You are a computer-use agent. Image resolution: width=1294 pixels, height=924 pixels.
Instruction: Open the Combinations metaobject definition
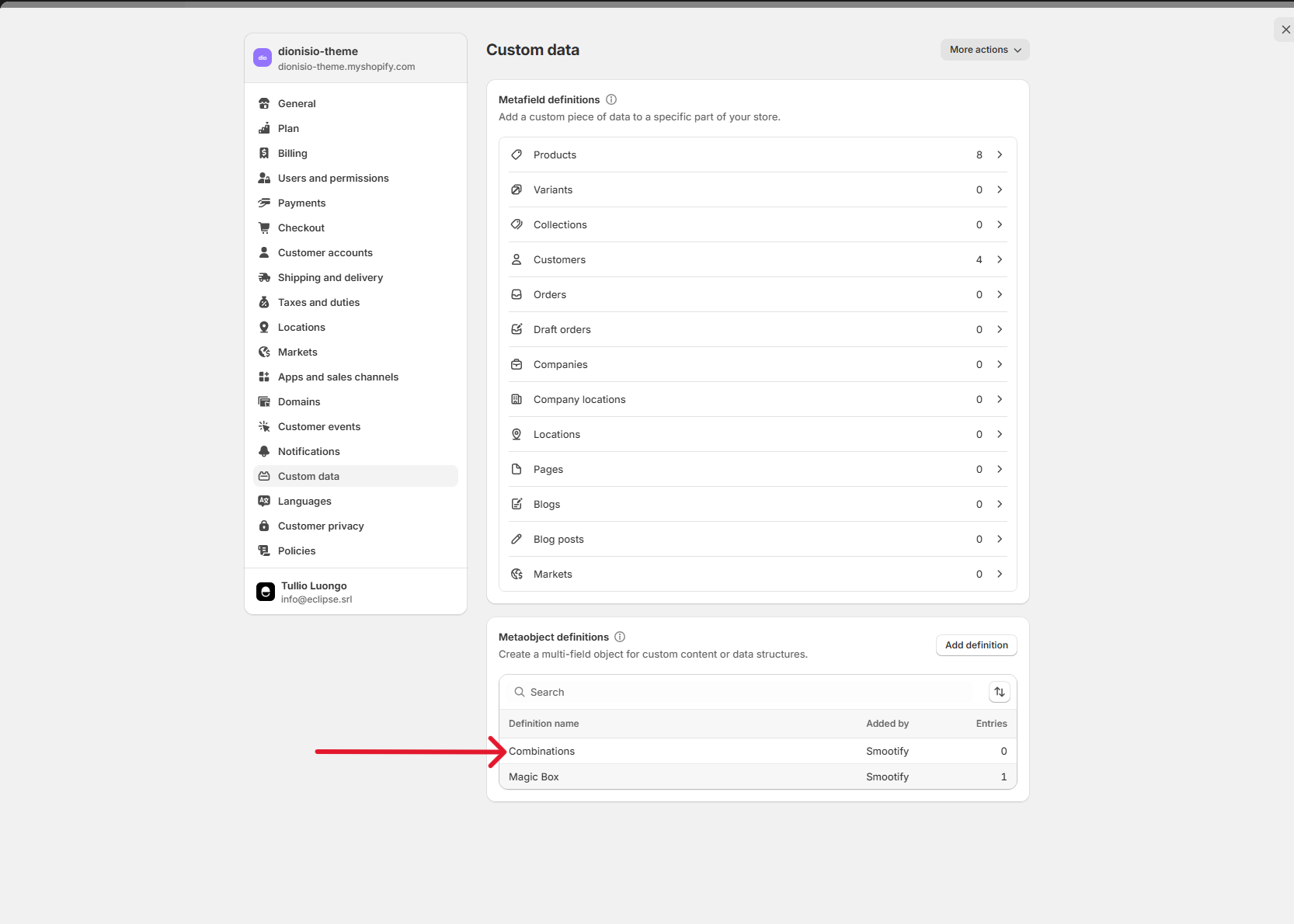click(x=542, y=751)
